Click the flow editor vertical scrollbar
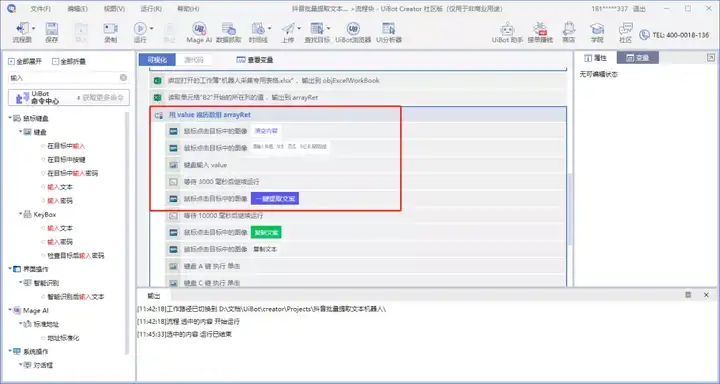 pos(570,209)
